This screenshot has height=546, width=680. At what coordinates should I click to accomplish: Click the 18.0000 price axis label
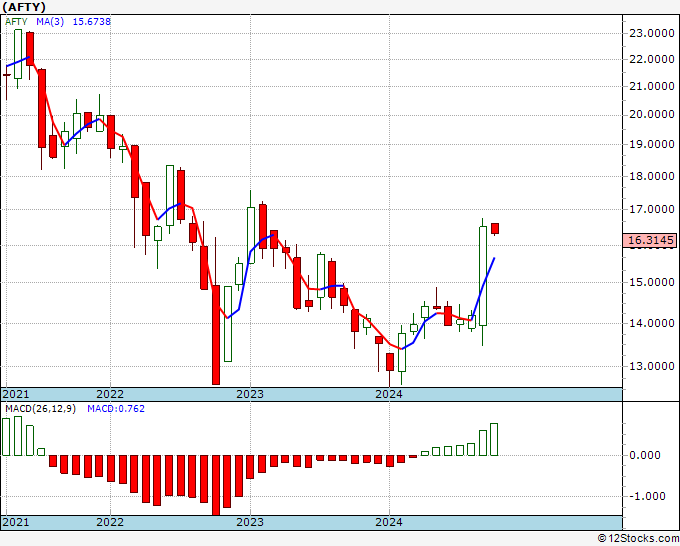pos(651,176)
